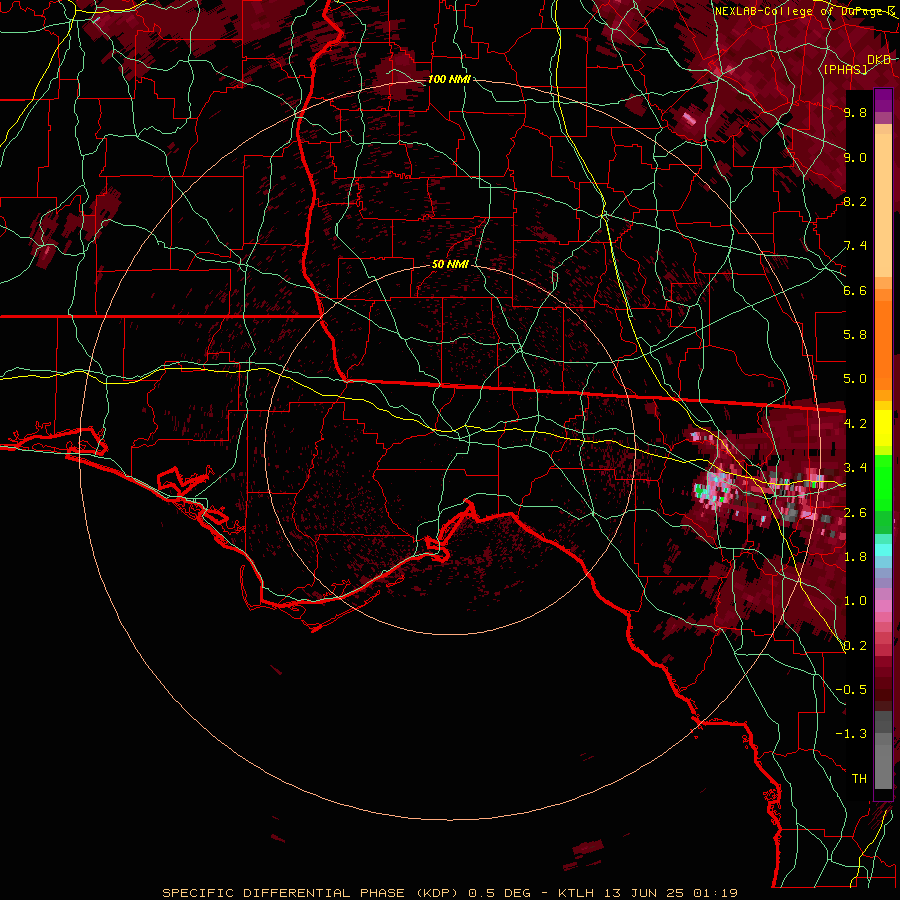Click the 8.2 color scale value
Image resolution: width=900 pixels, height=900 pixels.
855,201
